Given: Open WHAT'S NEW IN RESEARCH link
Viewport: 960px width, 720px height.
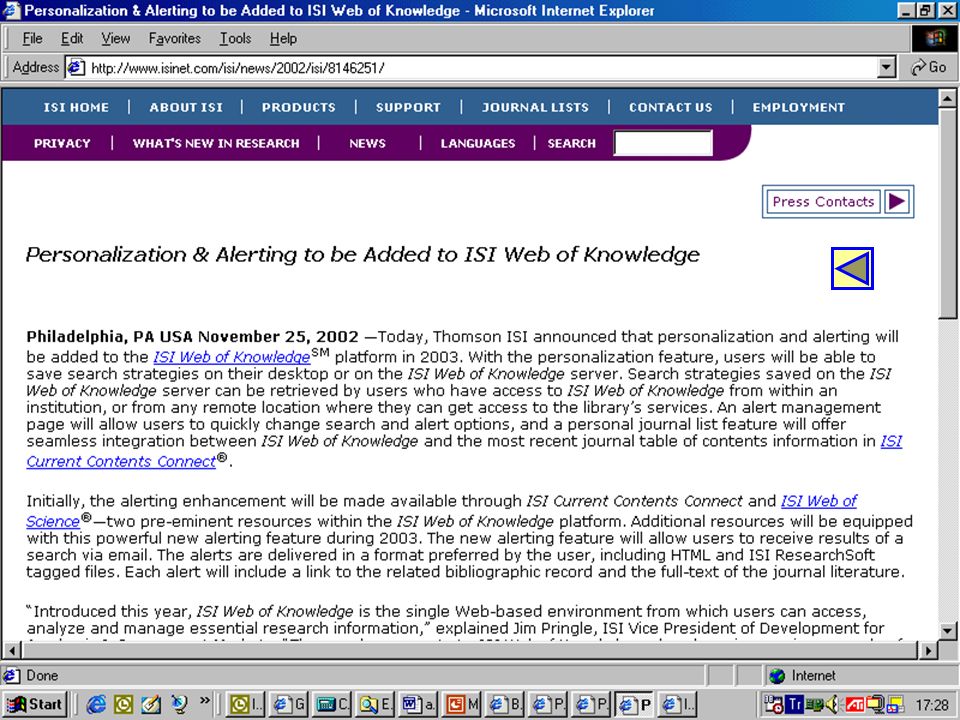Looking at the screenshot, I should (216, 143).
